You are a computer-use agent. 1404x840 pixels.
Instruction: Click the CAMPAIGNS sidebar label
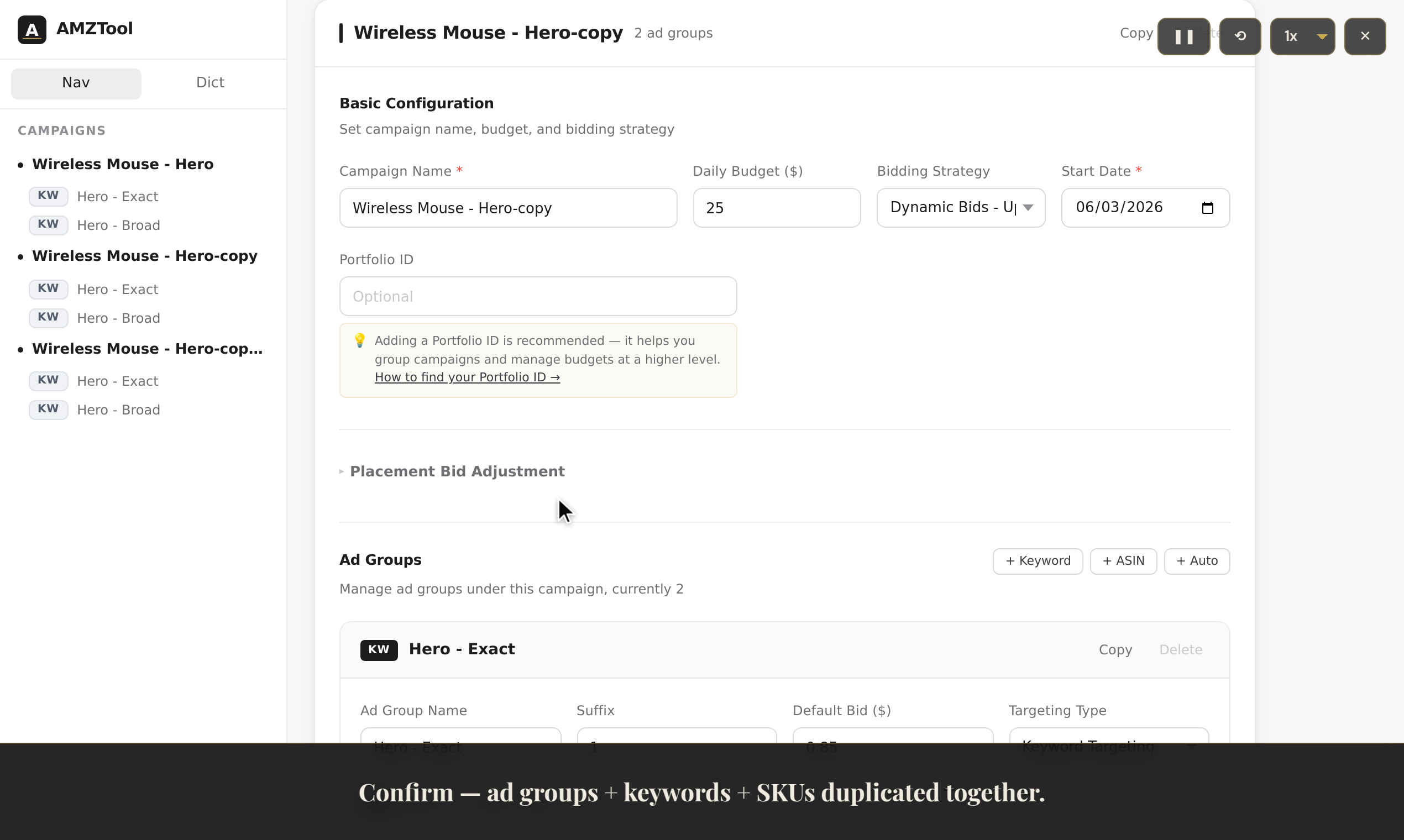click(62, 131)
